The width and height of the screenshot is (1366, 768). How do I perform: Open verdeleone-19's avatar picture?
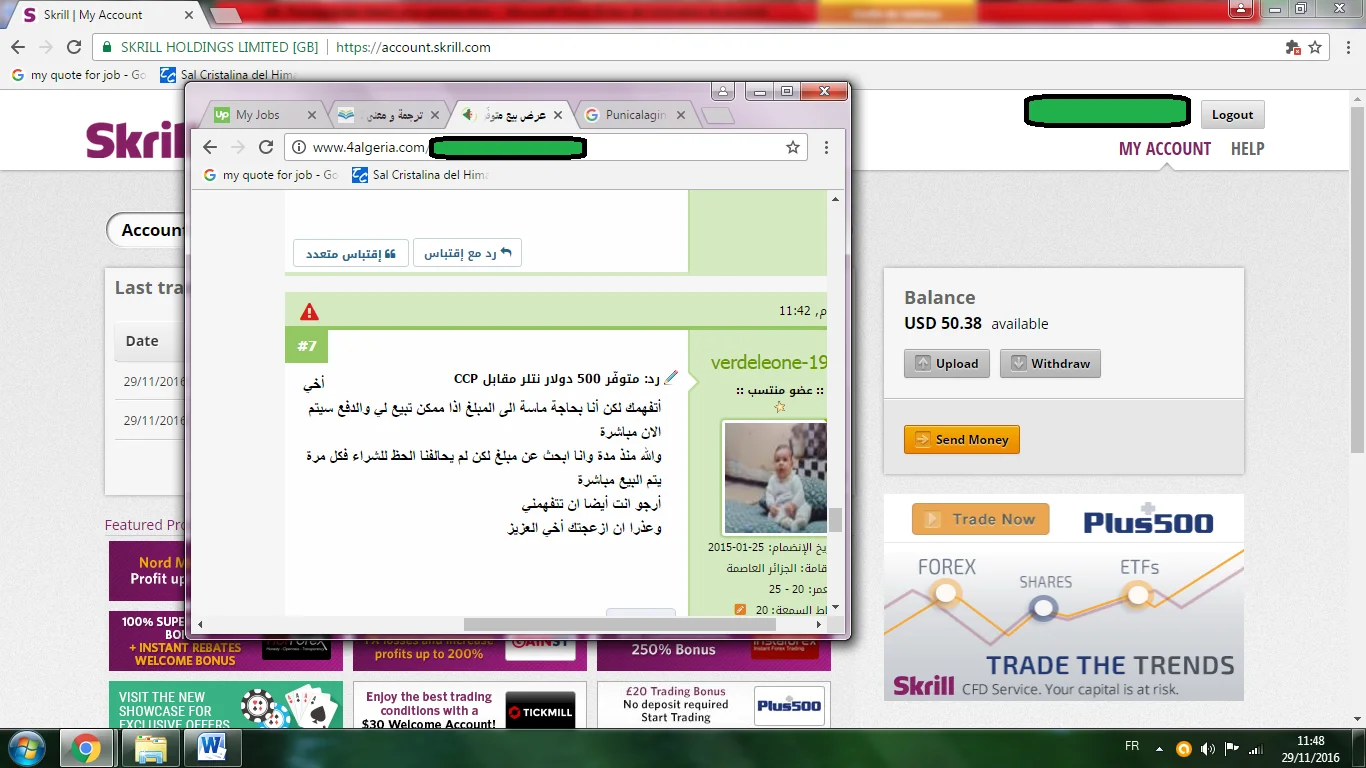(775, 478)
